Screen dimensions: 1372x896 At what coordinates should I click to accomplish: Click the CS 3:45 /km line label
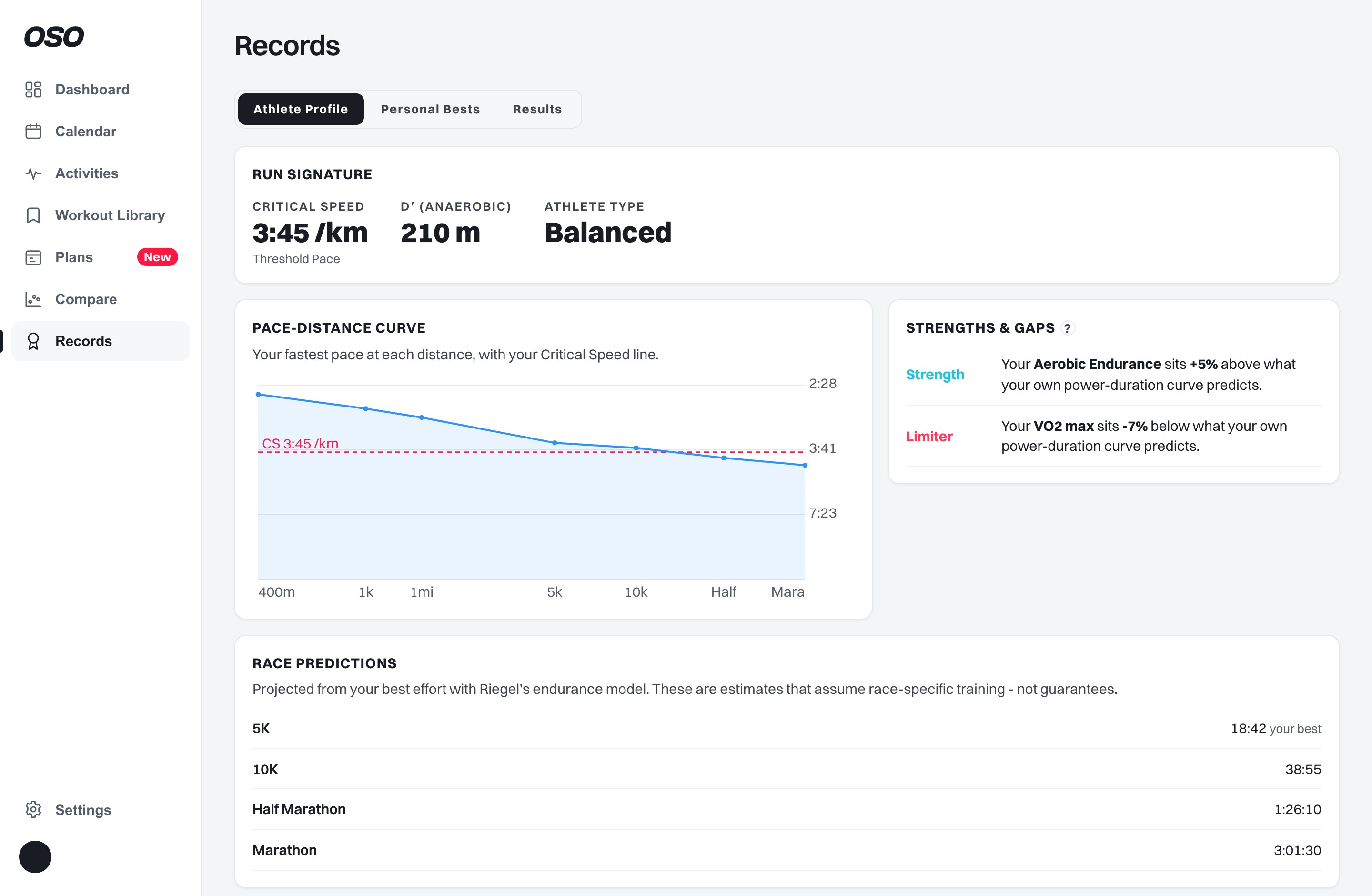coord(300,443)
